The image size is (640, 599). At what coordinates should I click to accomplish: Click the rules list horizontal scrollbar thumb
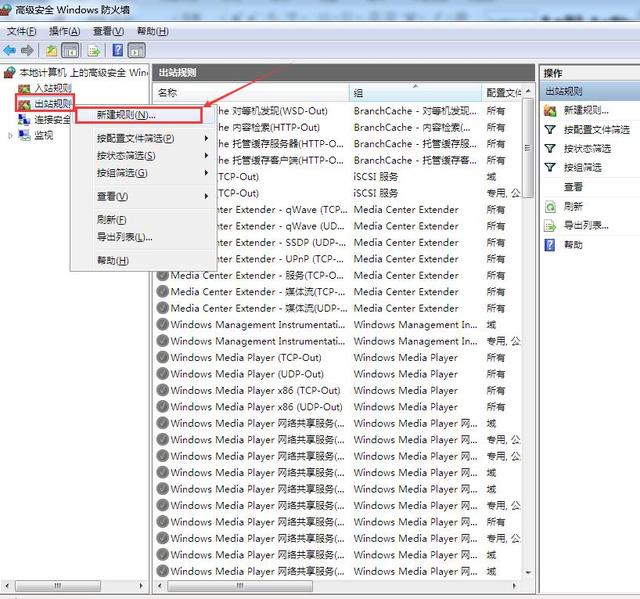click(240, 586)
